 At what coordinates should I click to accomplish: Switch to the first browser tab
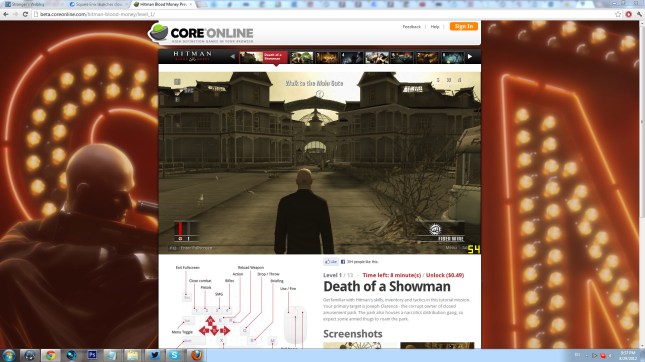32,4
